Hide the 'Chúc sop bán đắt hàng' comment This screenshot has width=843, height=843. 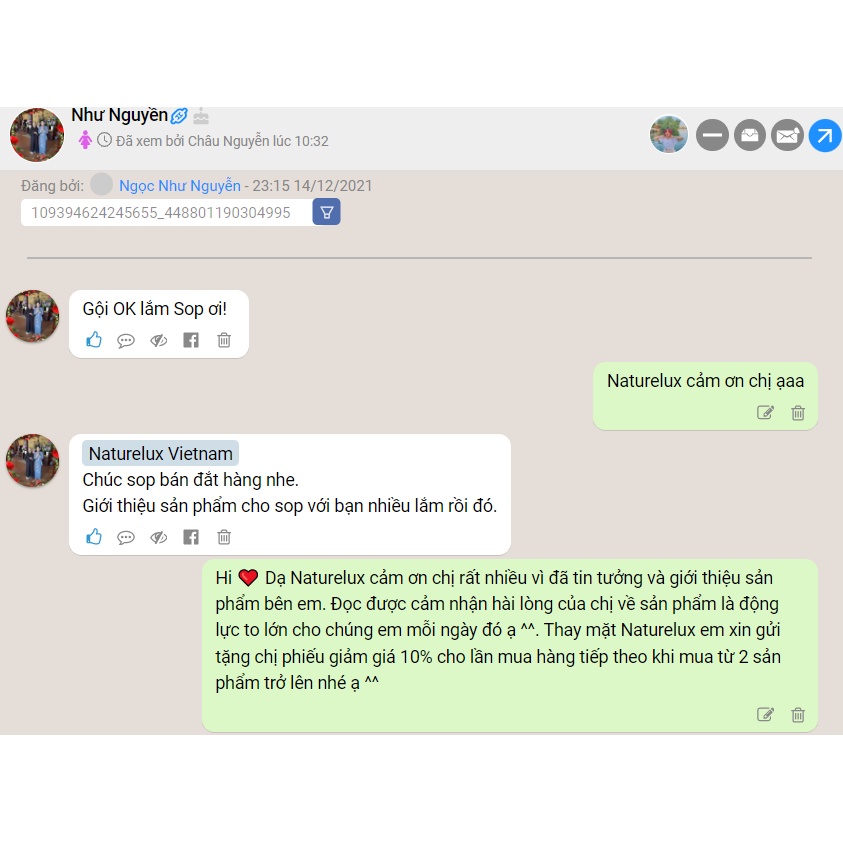[159, 537]
